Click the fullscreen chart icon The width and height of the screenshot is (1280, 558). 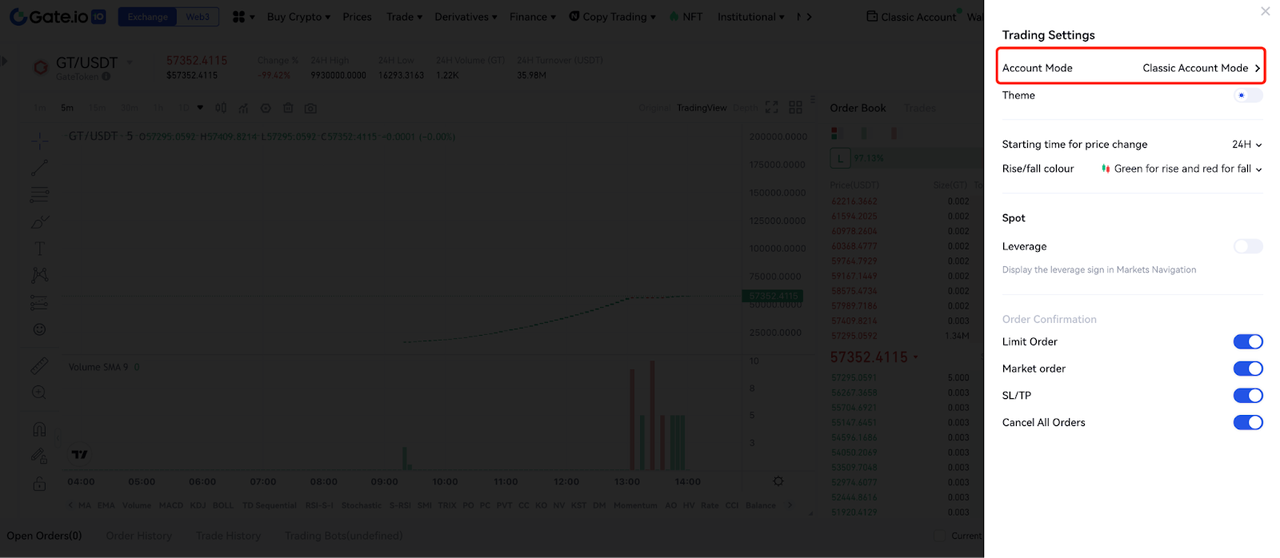(772, 107)
